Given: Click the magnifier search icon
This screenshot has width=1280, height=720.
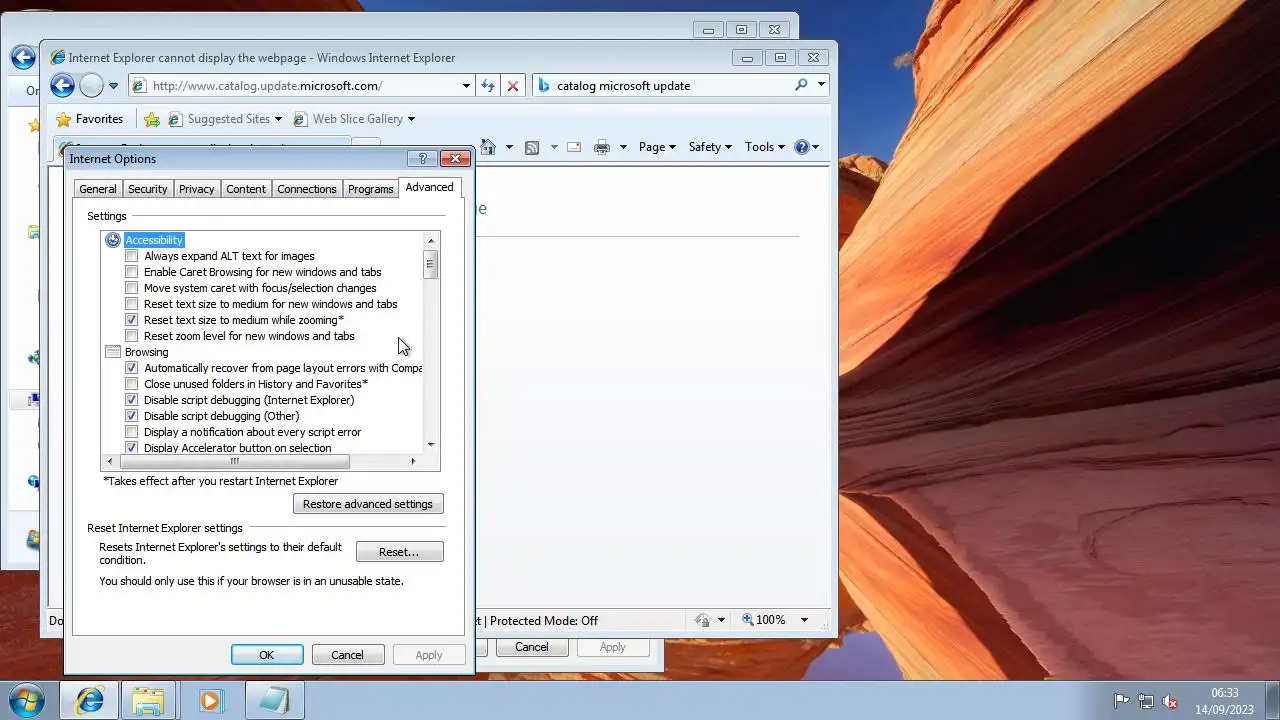Looking at the screenshot, I should pos(801,85).
